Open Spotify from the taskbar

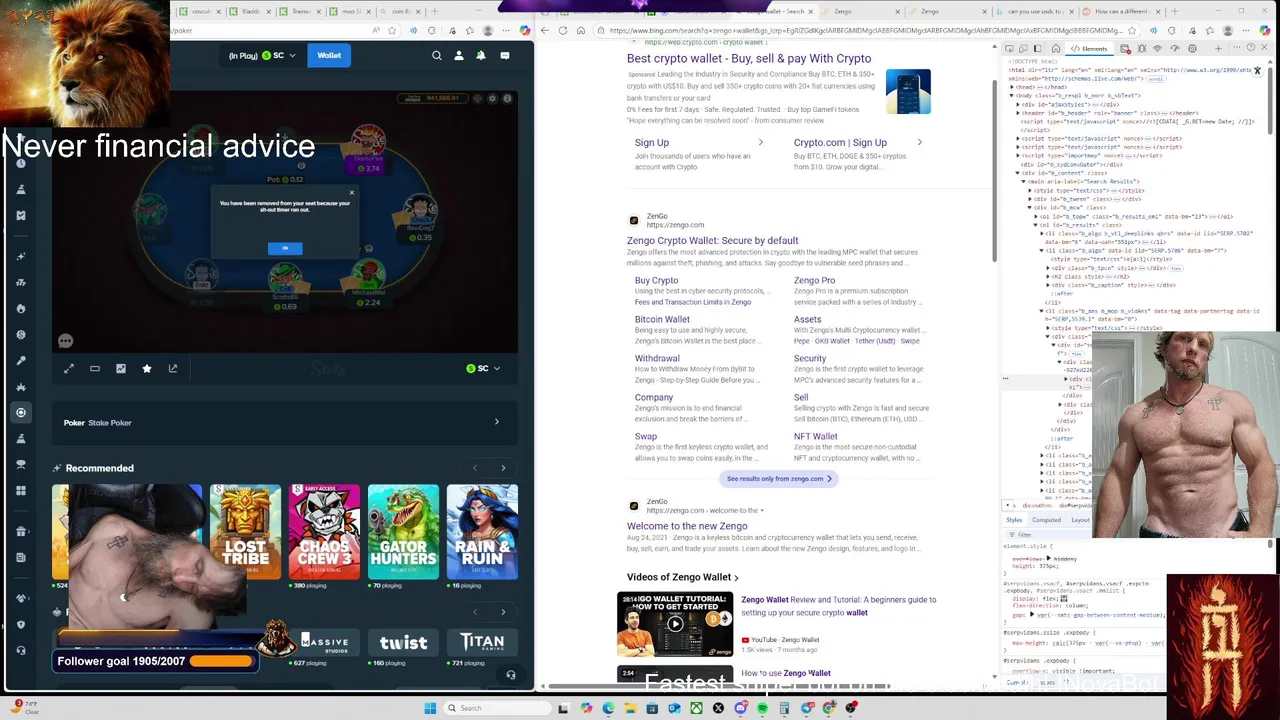tap(762, 708)
